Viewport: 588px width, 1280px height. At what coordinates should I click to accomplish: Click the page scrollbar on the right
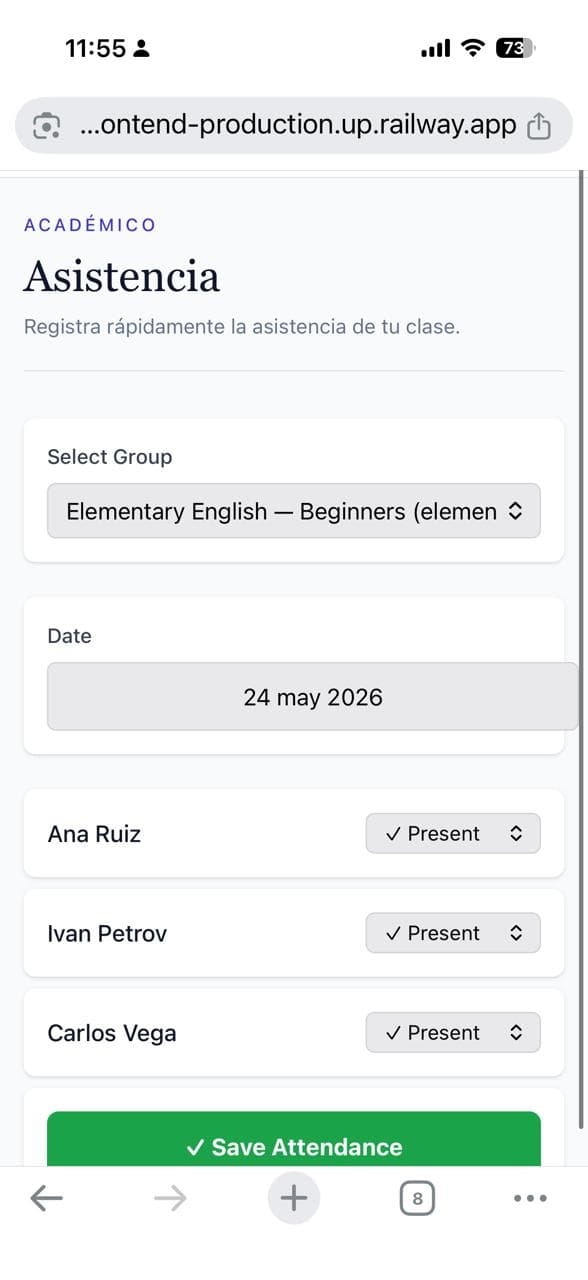point(582,650)
